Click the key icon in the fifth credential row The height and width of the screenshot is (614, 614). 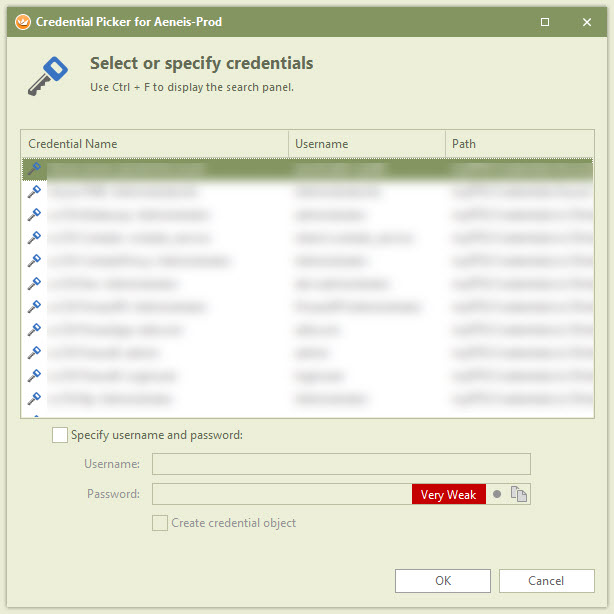(x=34, y=261)
